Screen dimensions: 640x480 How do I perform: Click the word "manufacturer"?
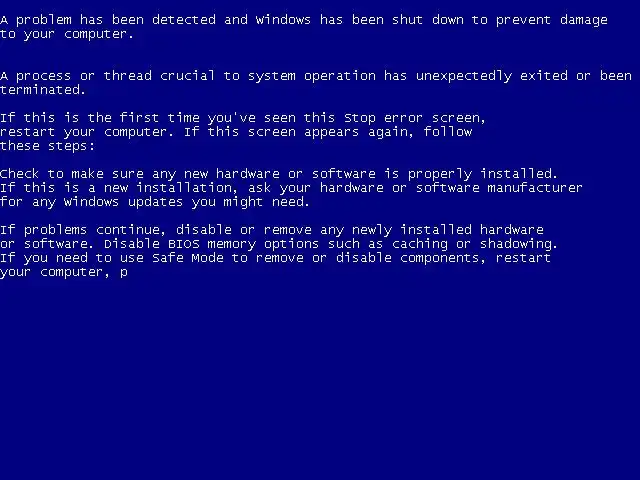(x=535, y=188)
